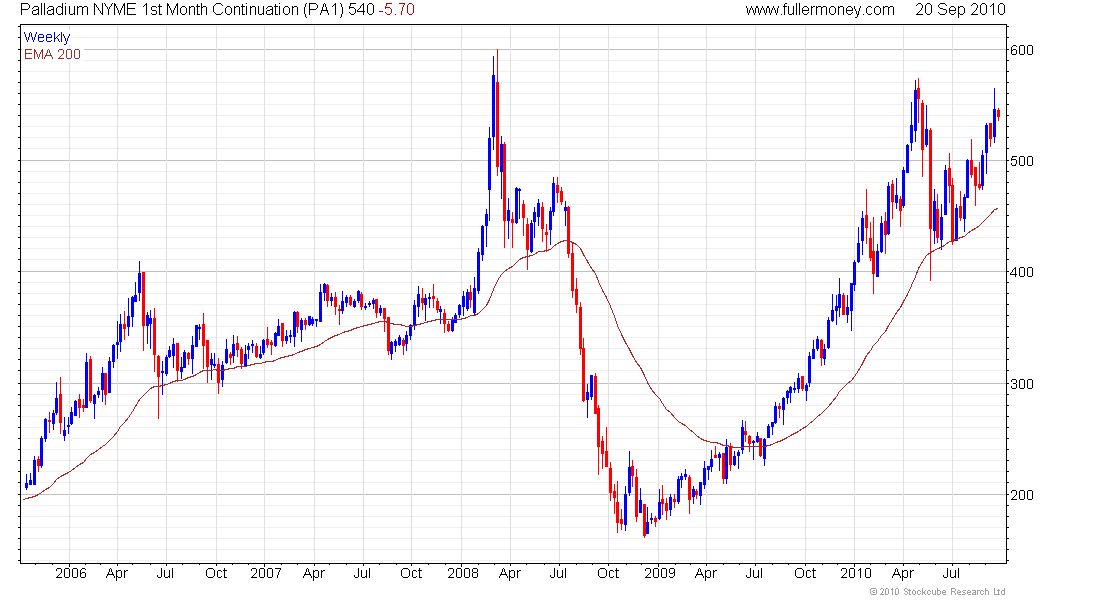
Task: Open the www.fullermoney.com link text
Action: pos(819,10)
